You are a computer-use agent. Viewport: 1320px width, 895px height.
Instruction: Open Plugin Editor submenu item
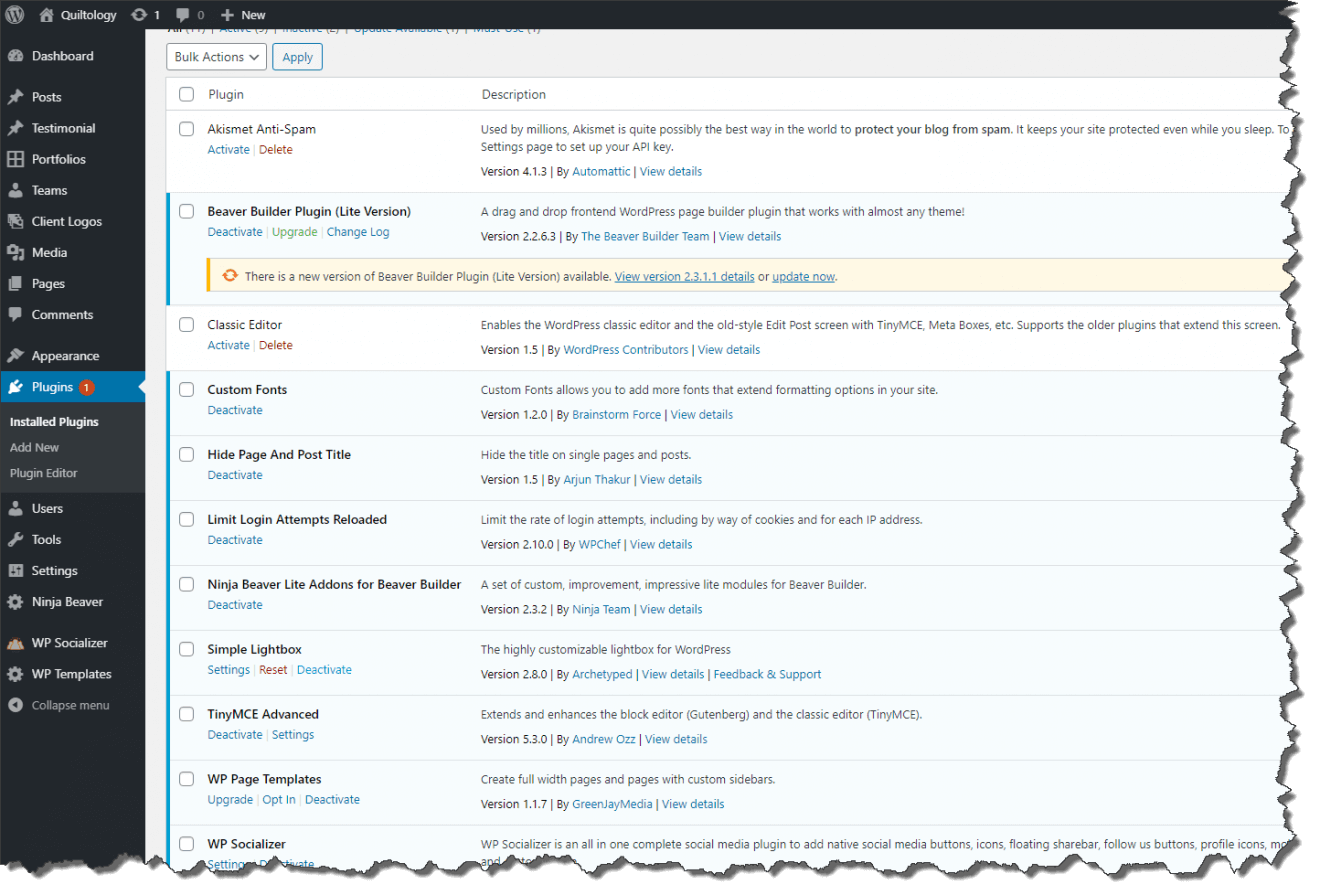[x=43, y=473]
